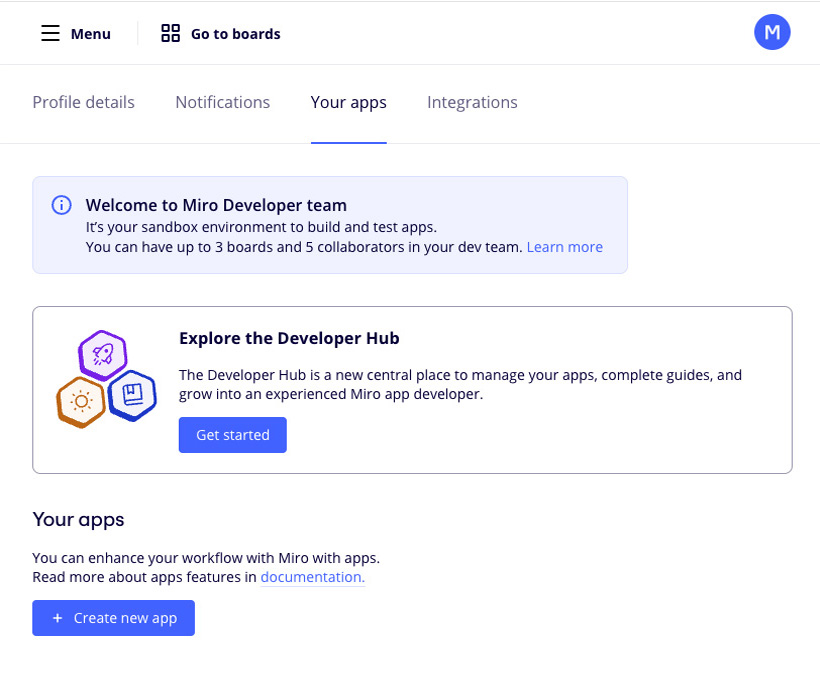Click the info icon in the welcome banner
Image resolution: width=820 pixels, height=700 pixels.
[61, 205]
